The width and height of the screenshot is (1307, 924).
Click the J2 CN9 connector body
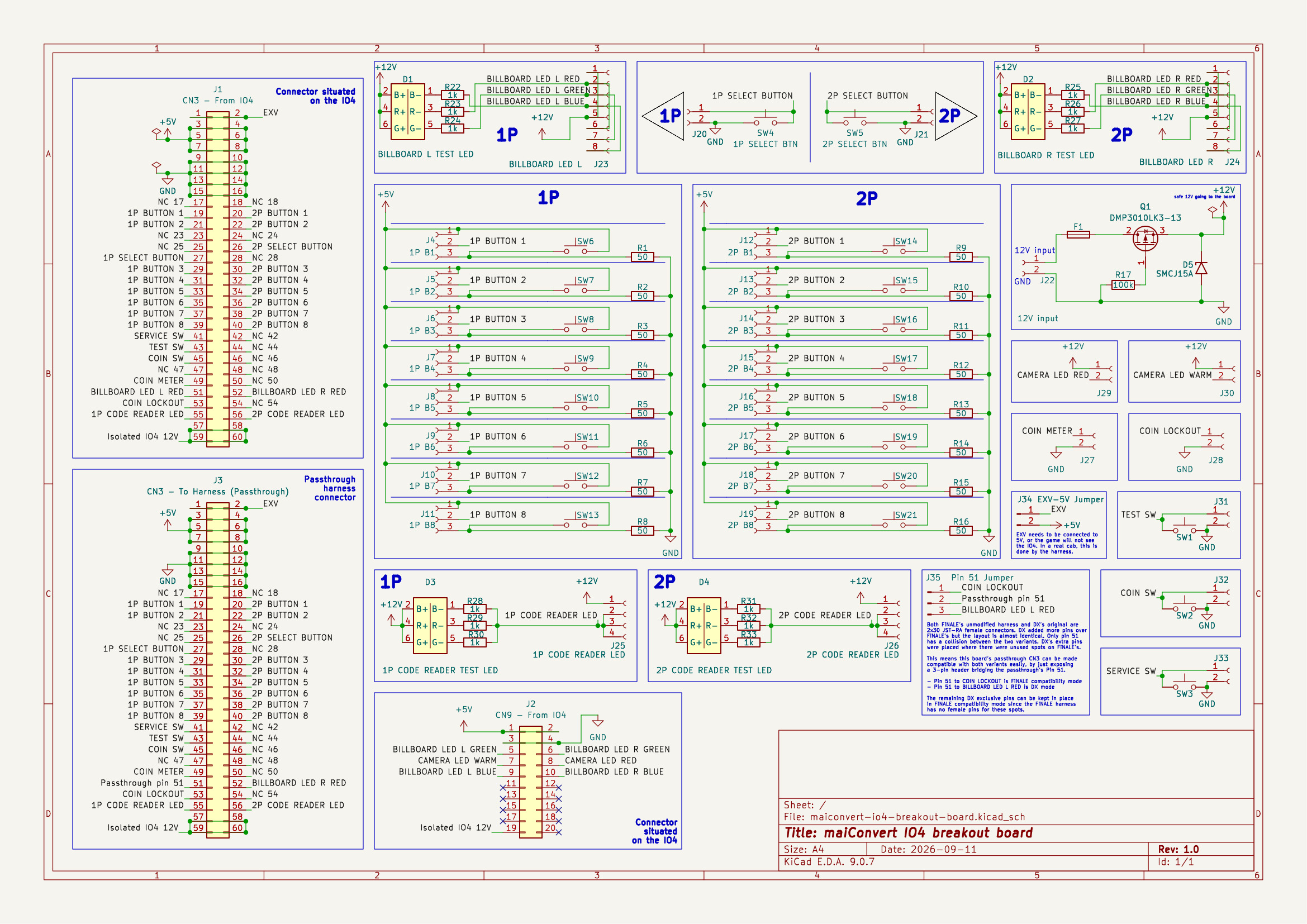530,782
